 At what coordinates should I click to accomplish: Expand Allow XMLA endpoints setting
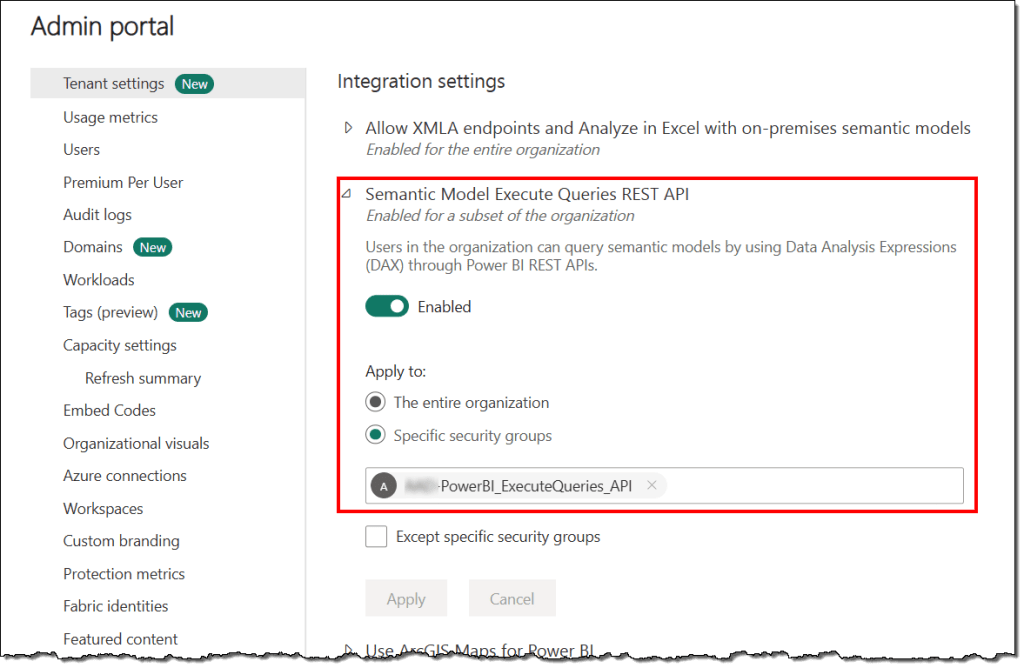pos(349,128)
